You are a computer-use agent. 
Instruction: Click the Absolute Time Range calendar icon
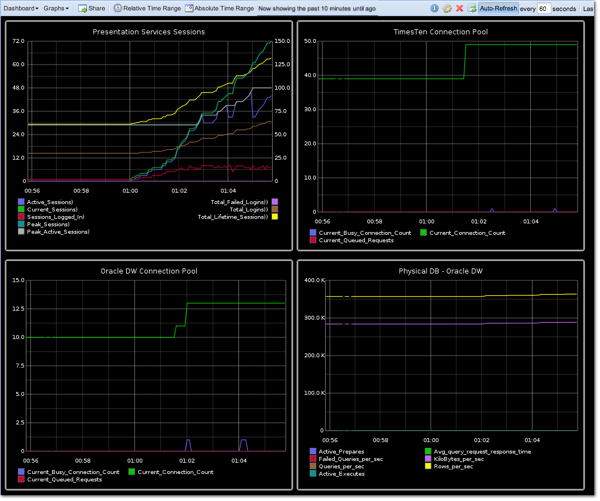188,8
